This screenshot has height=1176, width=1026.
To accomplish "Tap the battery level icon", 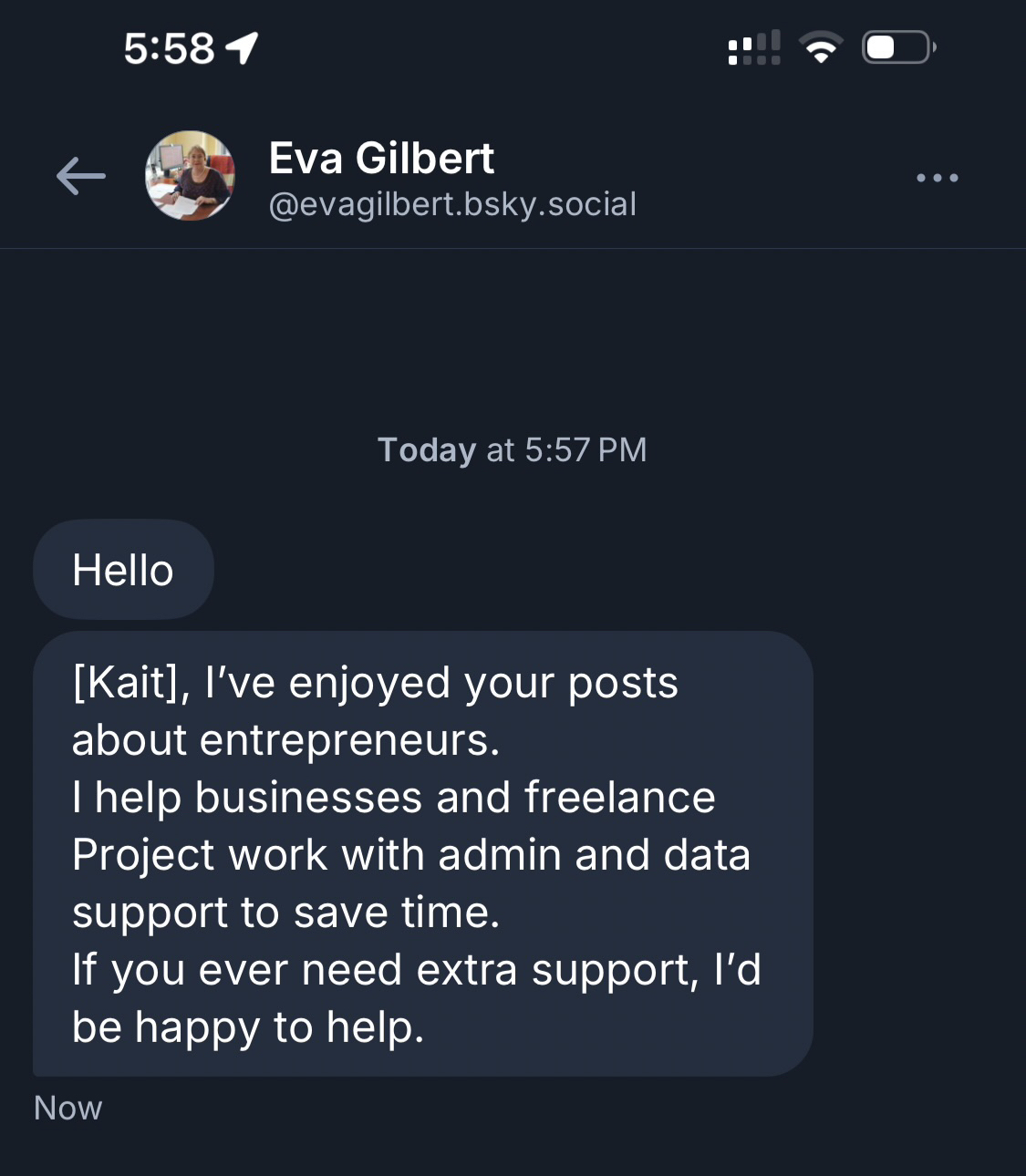I will point(898,47).
